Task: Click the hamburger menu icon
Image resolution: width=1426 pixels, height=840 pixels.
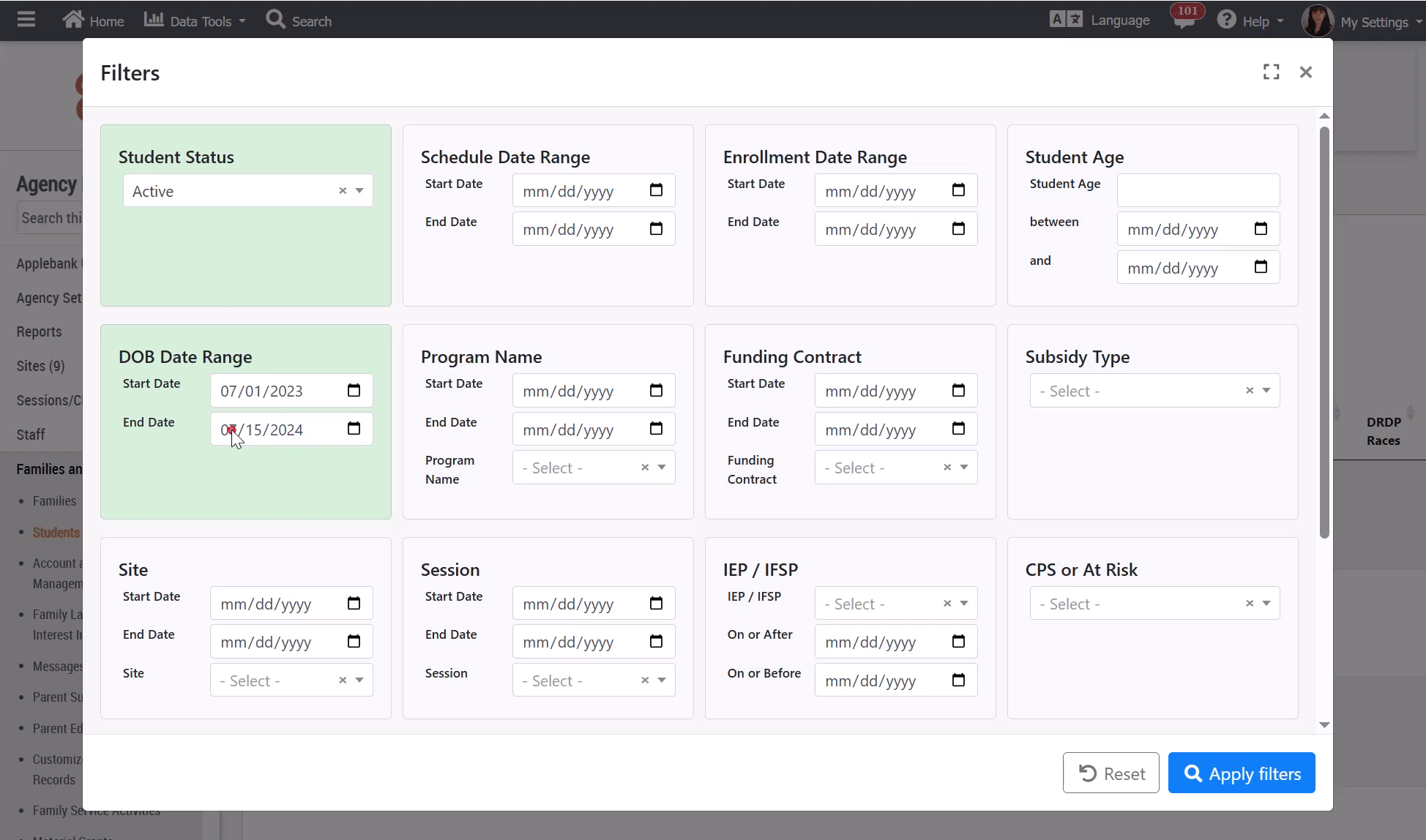Action: tap(26, 20)
